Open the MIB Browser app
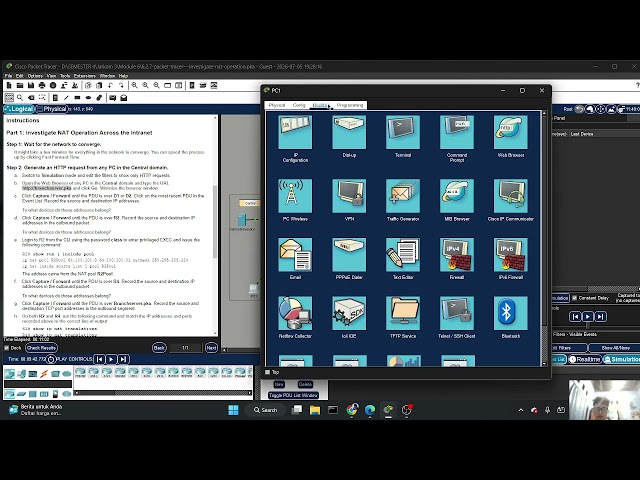Viewport: 640px width, 480px height. [457, 196]
